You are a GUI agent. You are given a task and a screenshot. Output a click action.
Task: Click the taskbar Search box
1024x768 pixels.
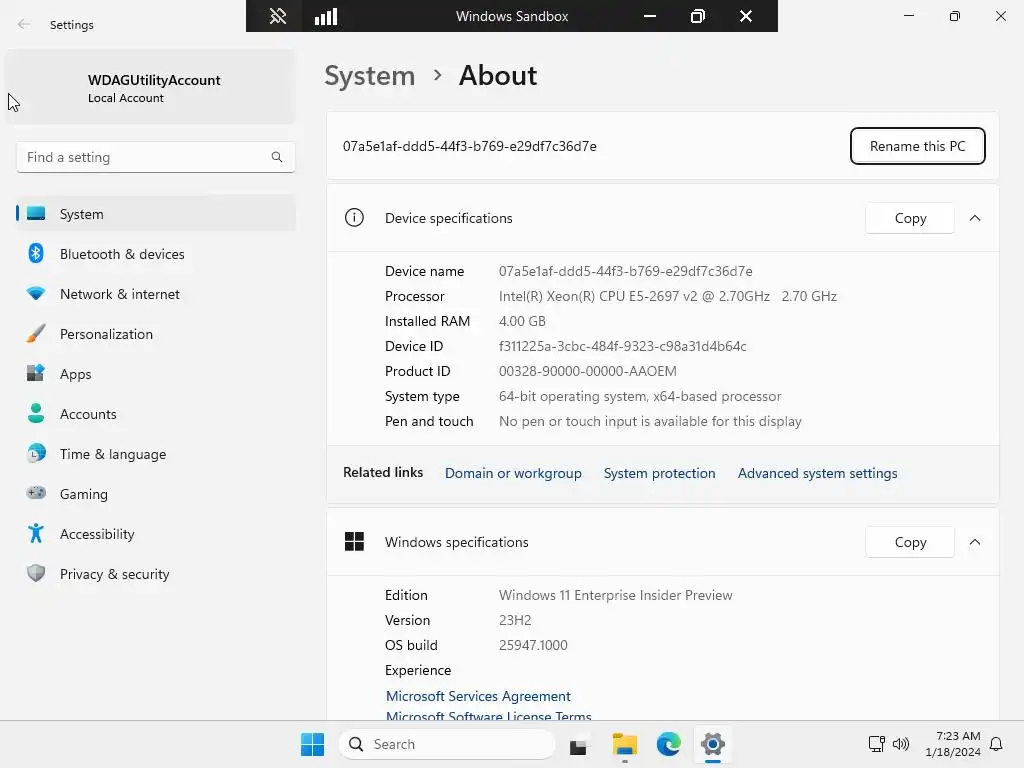coord(447,744)
